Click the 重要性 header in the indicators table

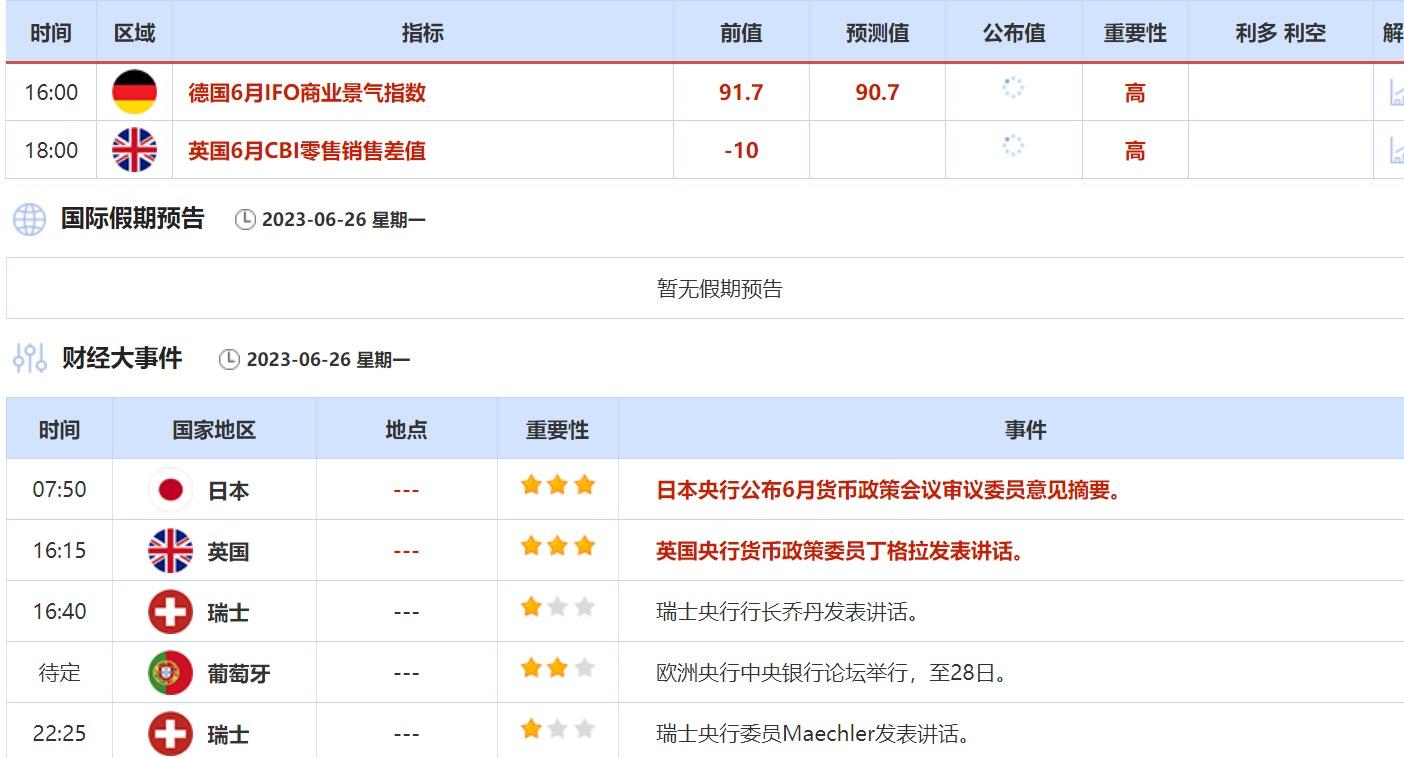[1135, 33]
